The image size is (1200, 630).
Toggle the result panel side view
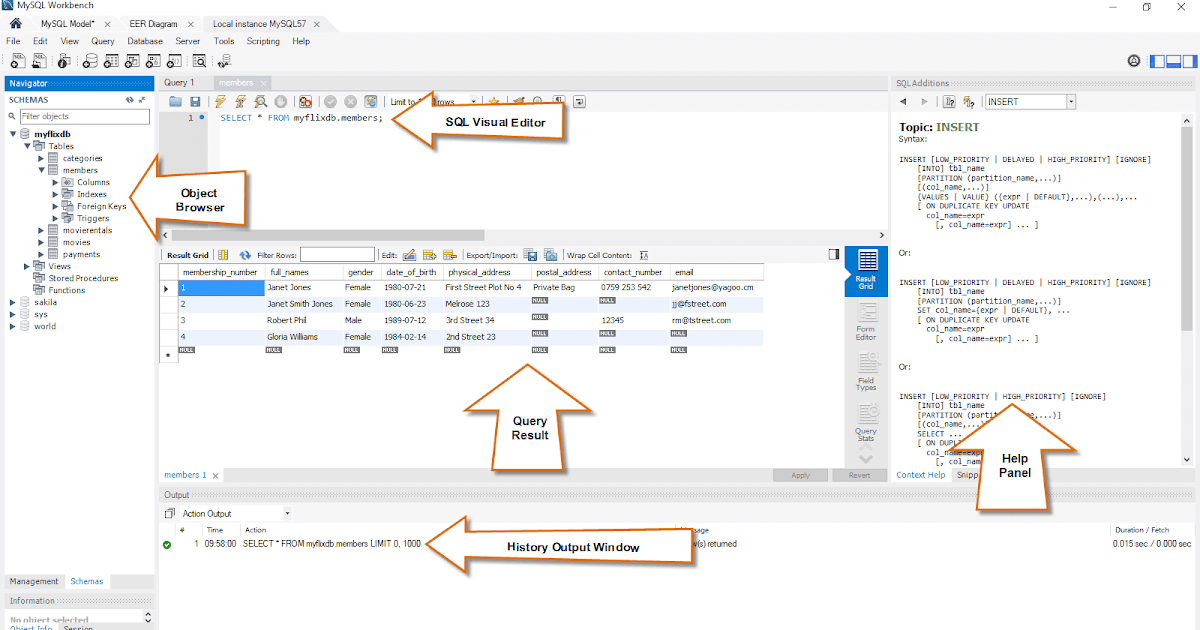(x=833, y=255)
